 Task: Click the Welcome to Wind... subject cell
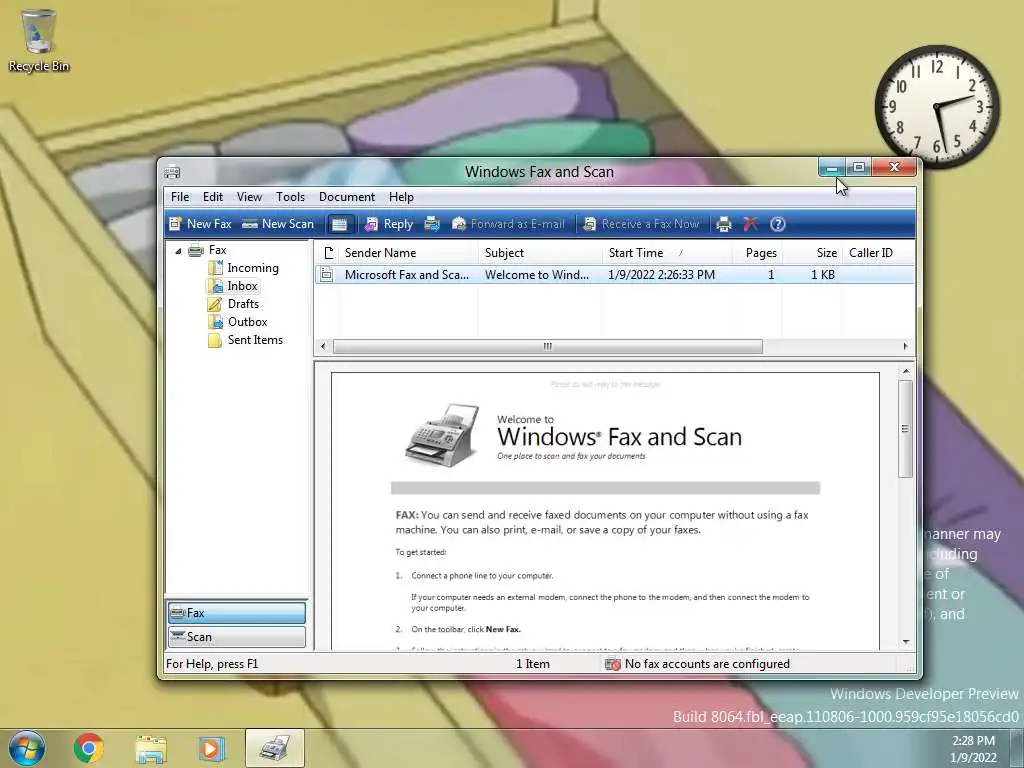(537, 275)
